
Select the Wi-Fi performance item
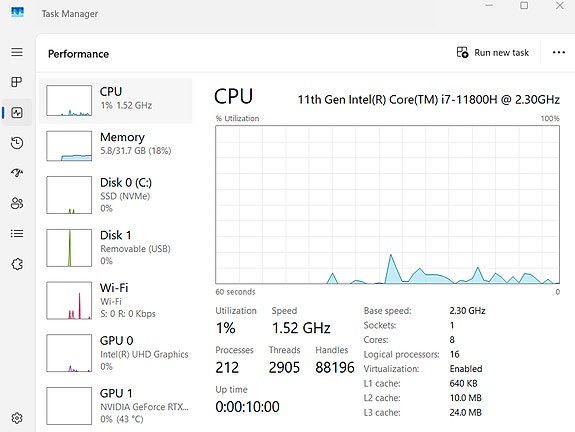tap(116, 300)
